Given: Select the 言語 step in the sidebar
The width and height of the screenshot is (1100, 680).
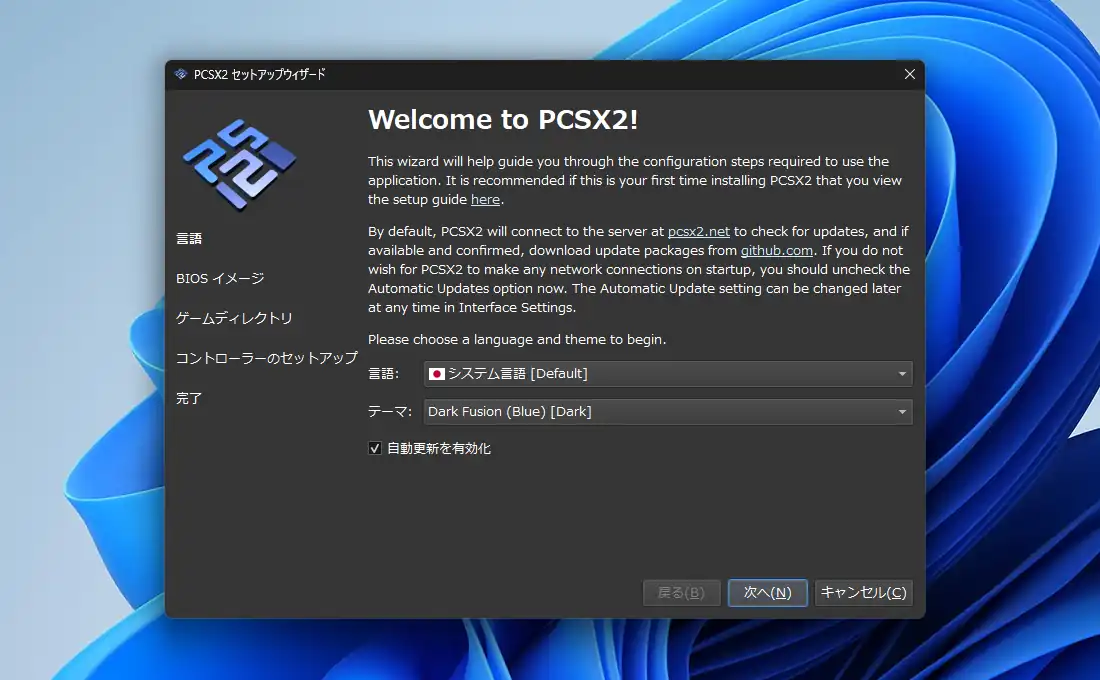Looking at the screenshot, I should pos(189,238).
